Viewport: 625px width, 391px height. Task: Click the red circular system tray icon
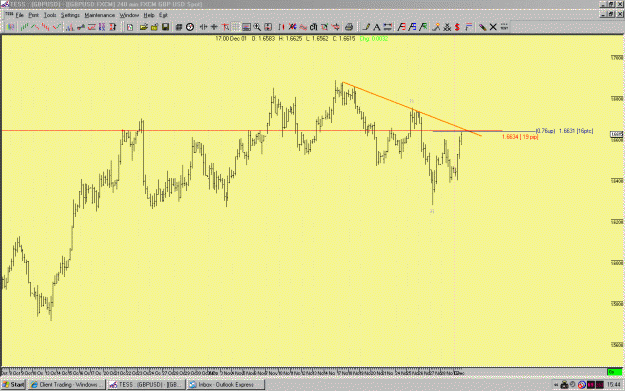582,385
